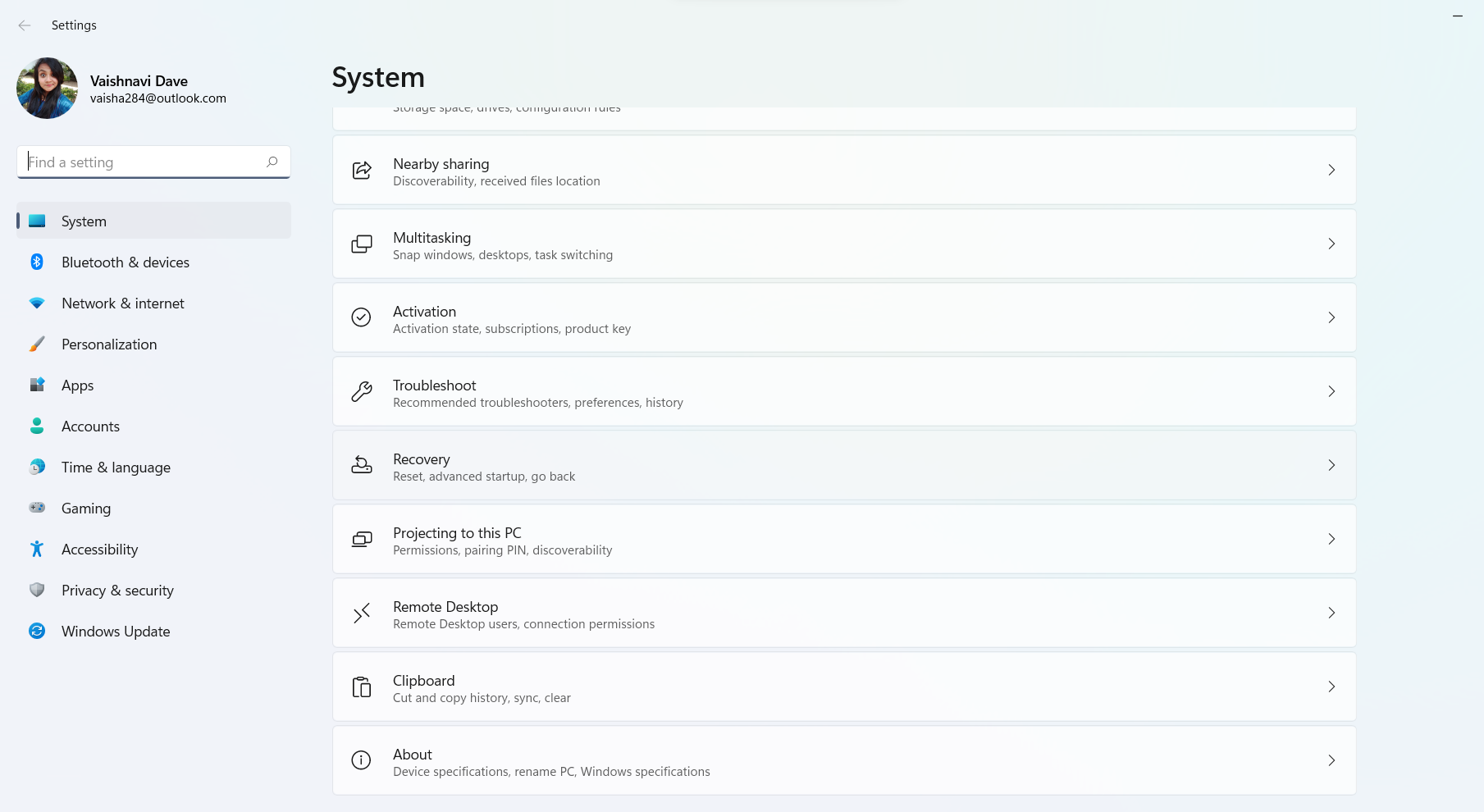Select Personalization from the sidebar
1484x812 pixels.
click(x=109, y=344)
